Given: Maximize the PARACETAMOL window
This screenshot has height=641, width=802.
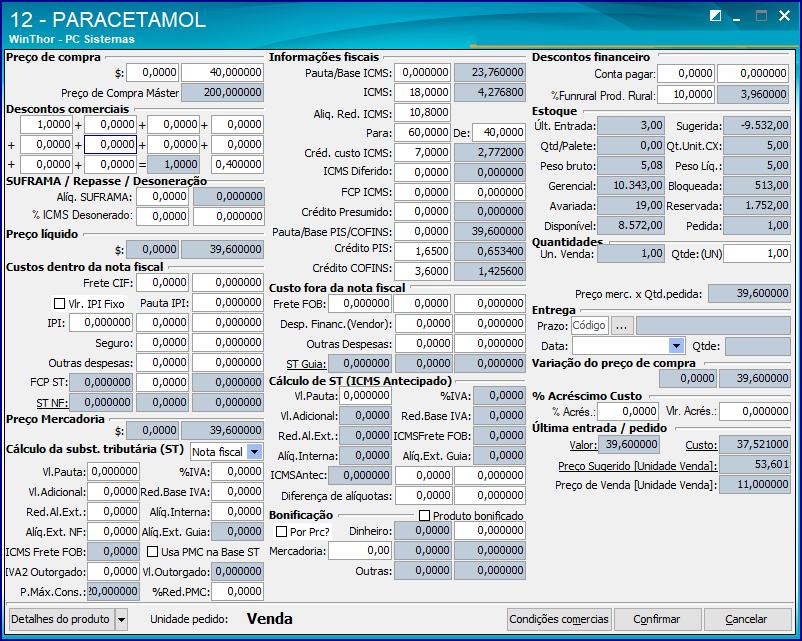Looking at the screenshot, I should [761, 16].
